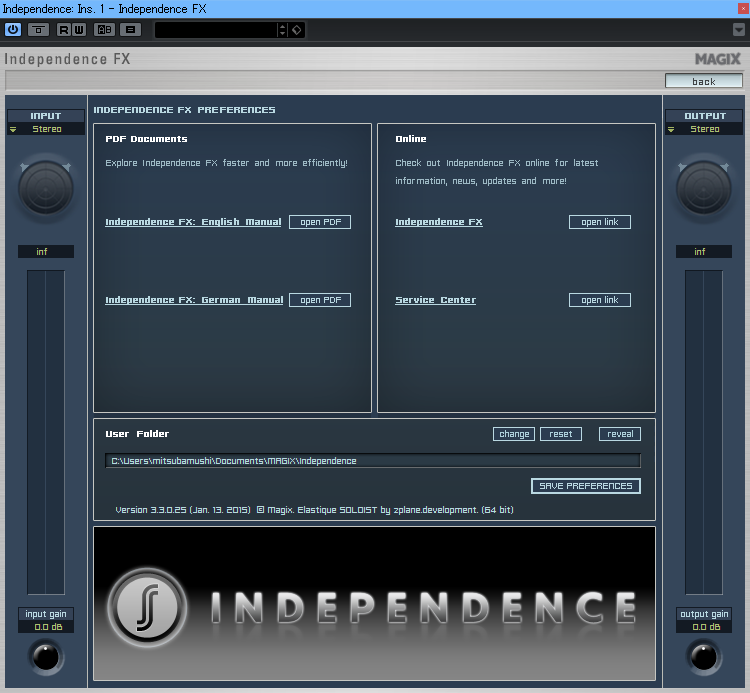Enable Read automation (R) button

pos(64,30)
